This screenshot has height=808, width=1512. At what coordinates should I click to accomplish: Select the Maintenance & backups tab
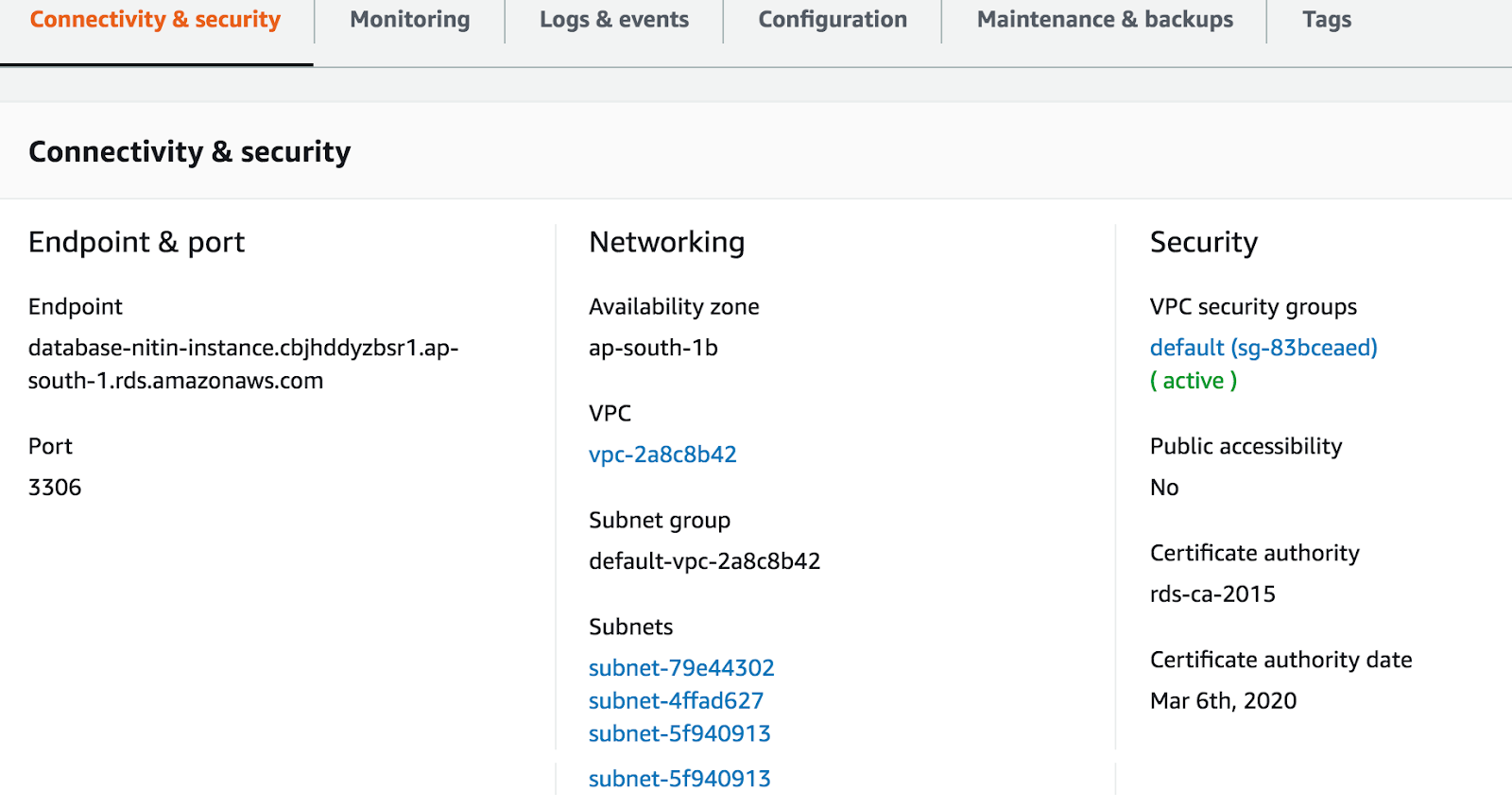click(x=1105, y=20)
